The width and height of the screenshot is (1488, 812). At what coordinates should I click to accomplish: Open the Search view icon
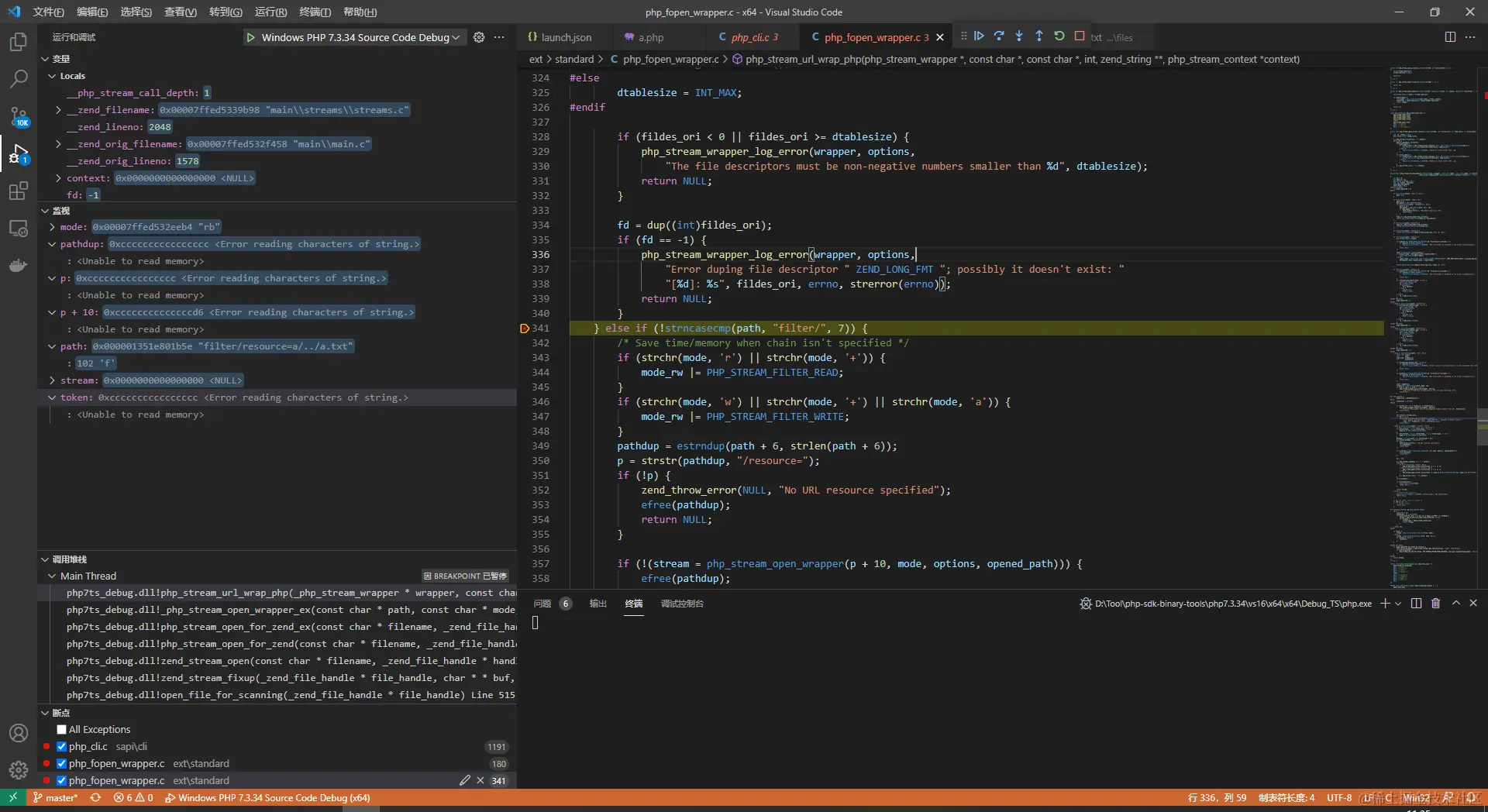(x=19, y=79)
